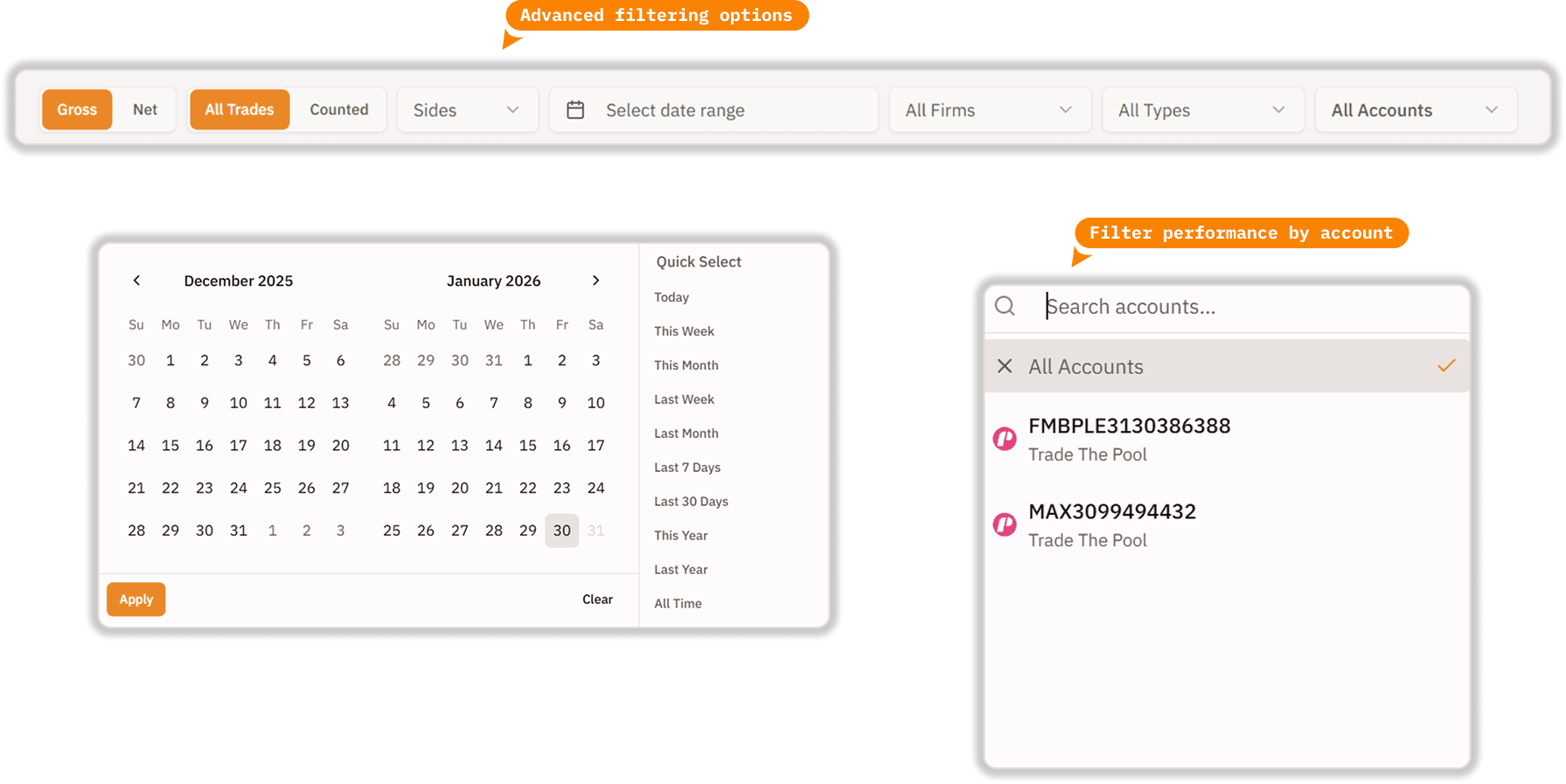Pick December 27 in the calendar

(x=341, y=488)
